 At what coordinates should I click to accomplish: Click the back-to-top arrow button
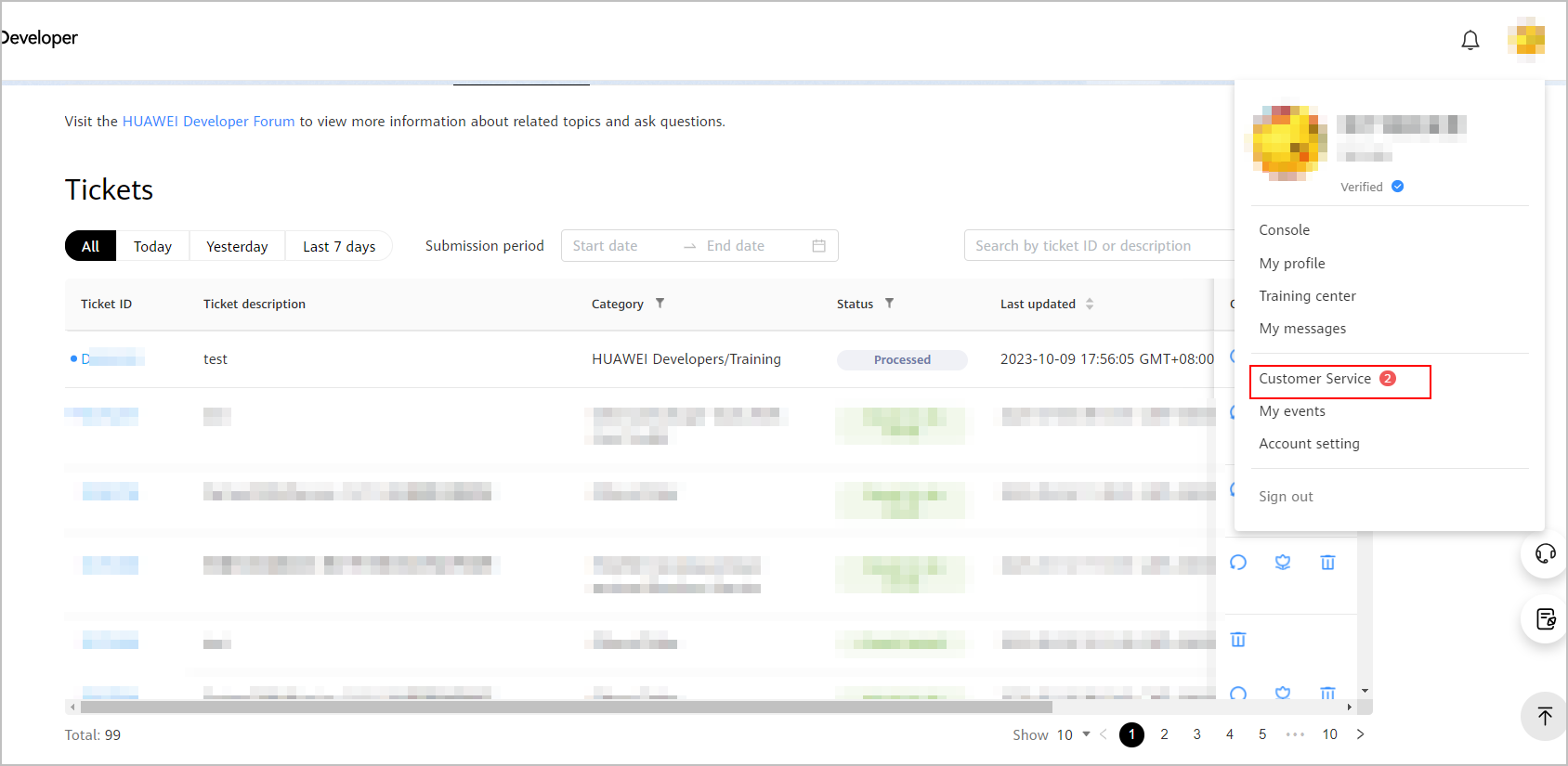coord(1545,716)
